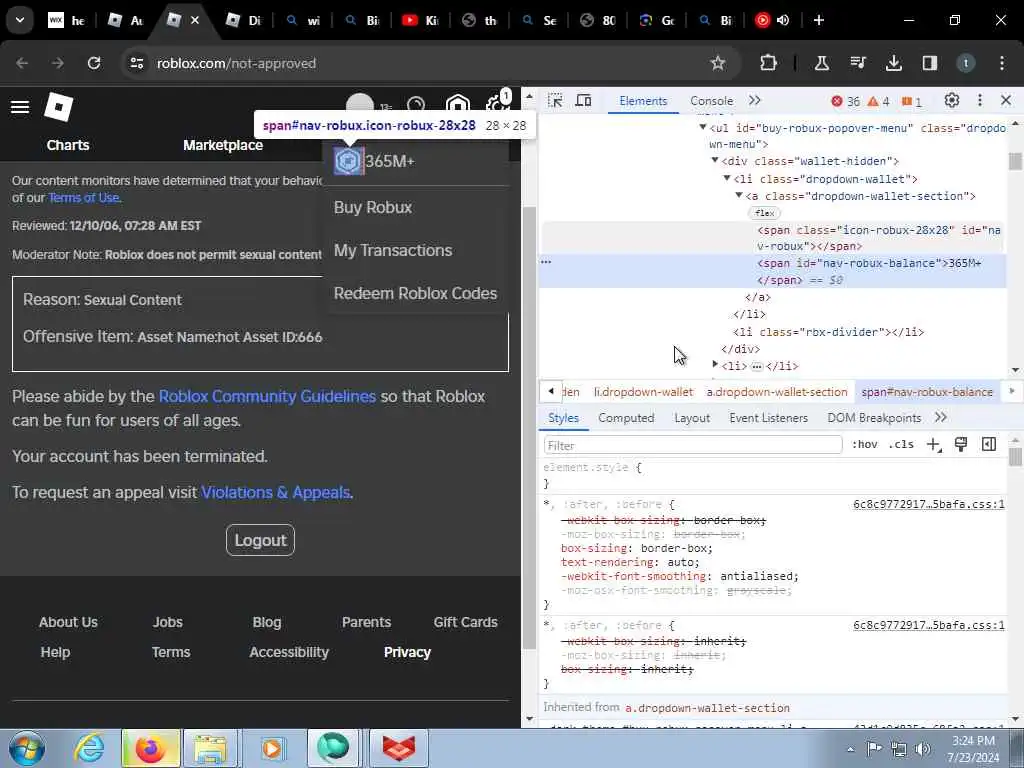Image resolution: width=1024 pixels, height=768 pixels.
Task: Open the Styles pane tab
Action: (x=563, y=418)
